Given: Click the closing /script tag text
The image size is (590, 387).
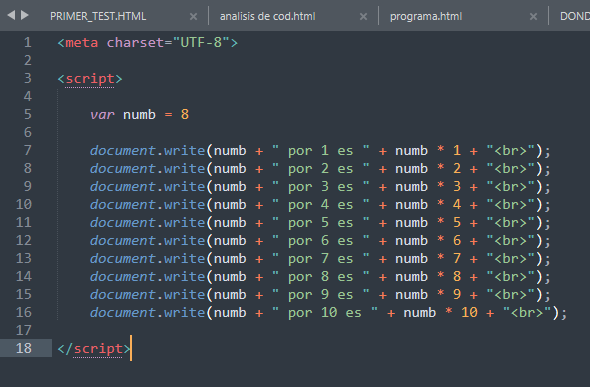Looking at the screenshot, I should click(x=94, y=349).
